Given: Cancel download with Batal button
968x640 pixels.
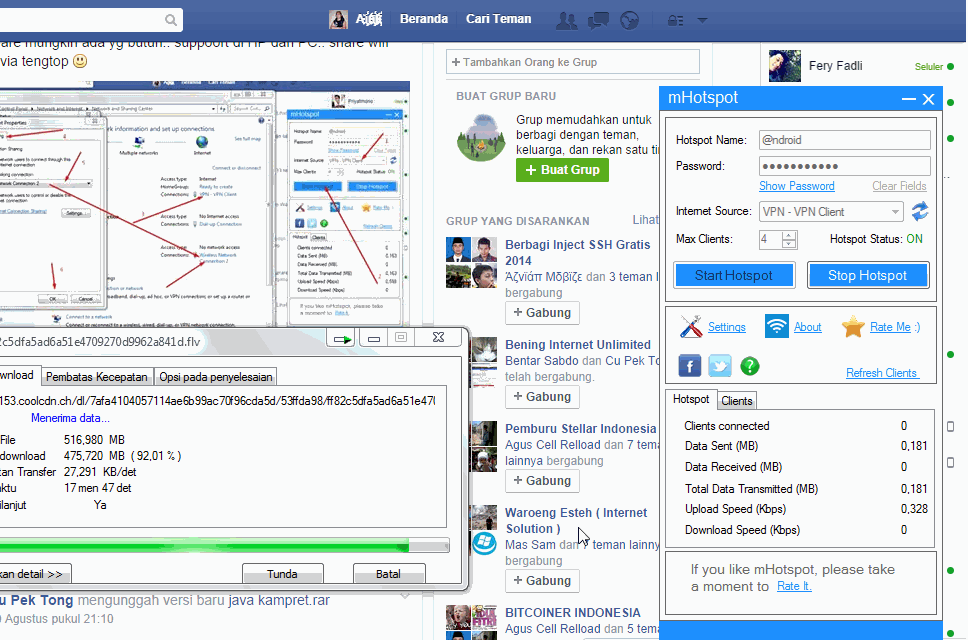Looking at the screenshot, I should [x=388, y=573].
